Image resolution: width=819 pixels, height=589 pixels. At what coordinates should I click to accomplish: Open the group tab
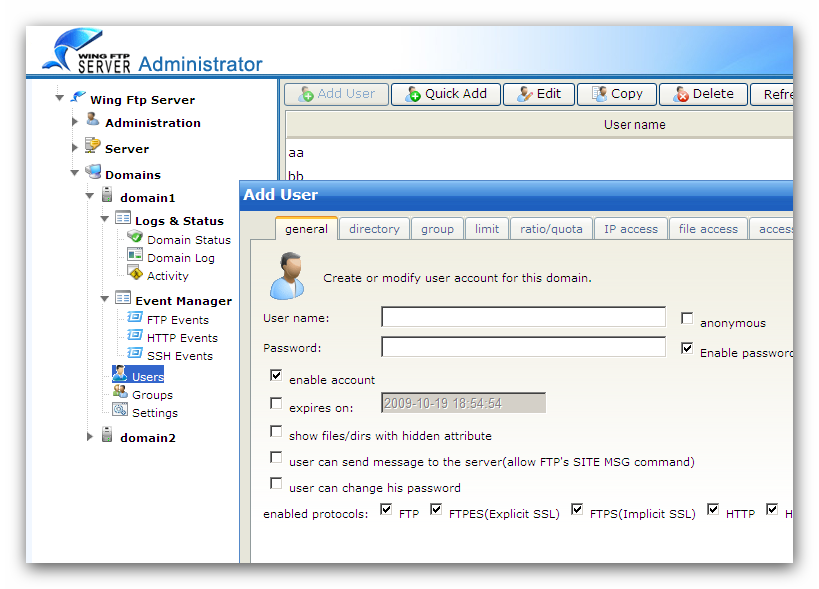click(x=437, y=229)
